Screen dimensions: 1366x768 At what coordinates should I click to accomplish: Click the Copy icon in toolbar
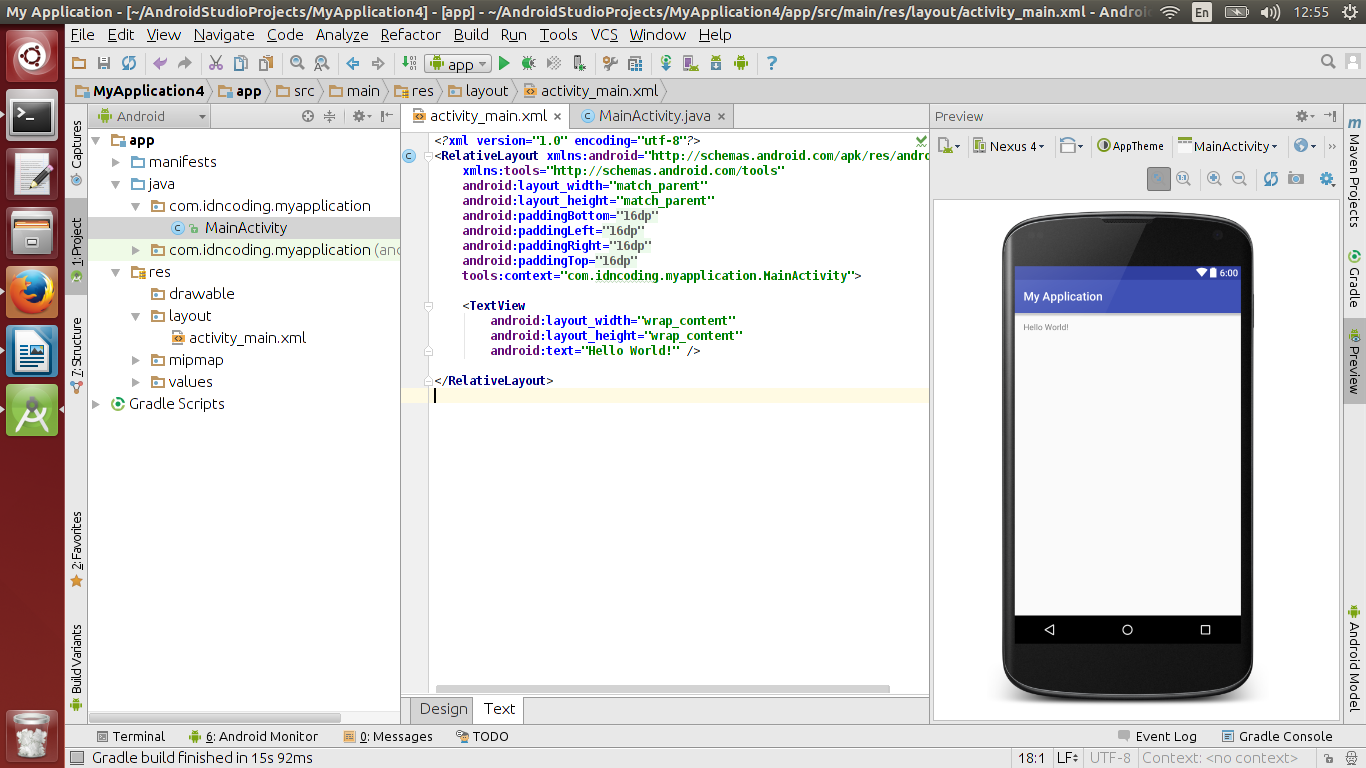pyautogui.click(x=240, y=63)
